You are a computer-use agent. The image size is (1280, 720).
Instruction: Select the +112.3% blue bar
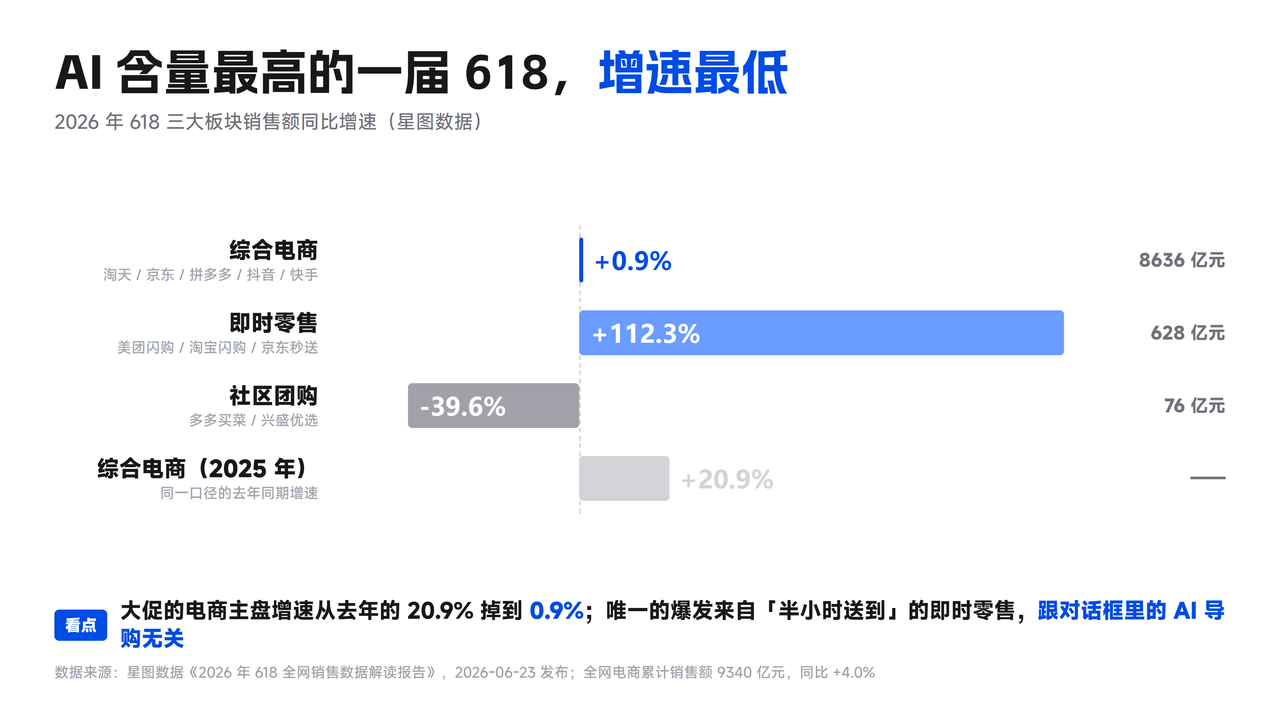click(821, 333)
